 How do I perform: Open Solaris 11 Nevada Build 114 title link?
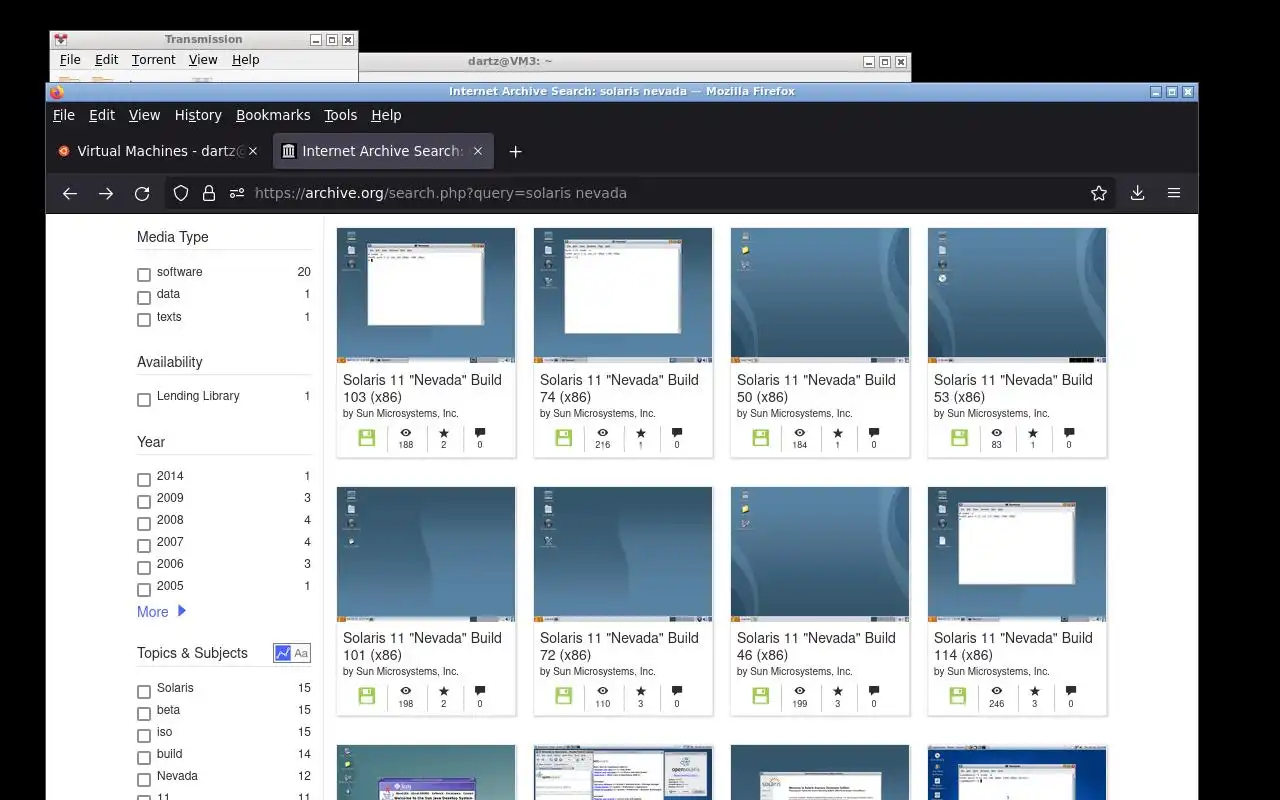pyautogui.click(x=1013, y=646)
